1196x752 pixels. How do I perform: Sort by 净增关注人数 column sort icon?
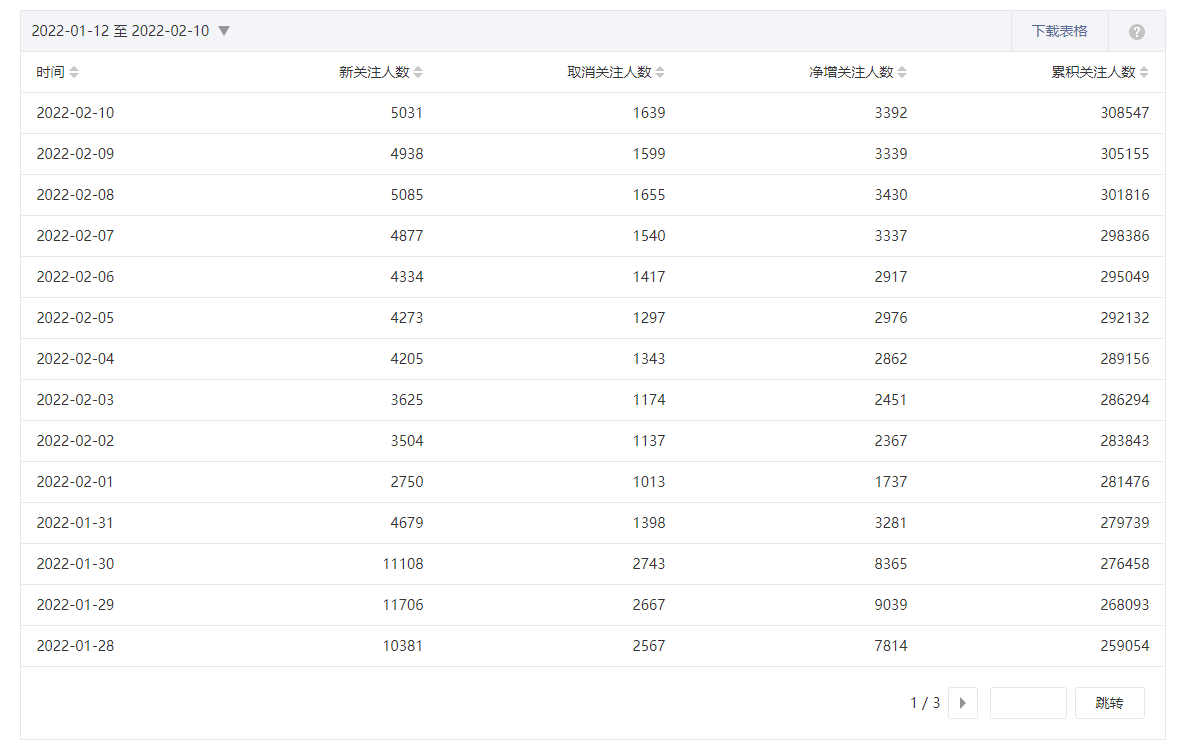[902, 72]
